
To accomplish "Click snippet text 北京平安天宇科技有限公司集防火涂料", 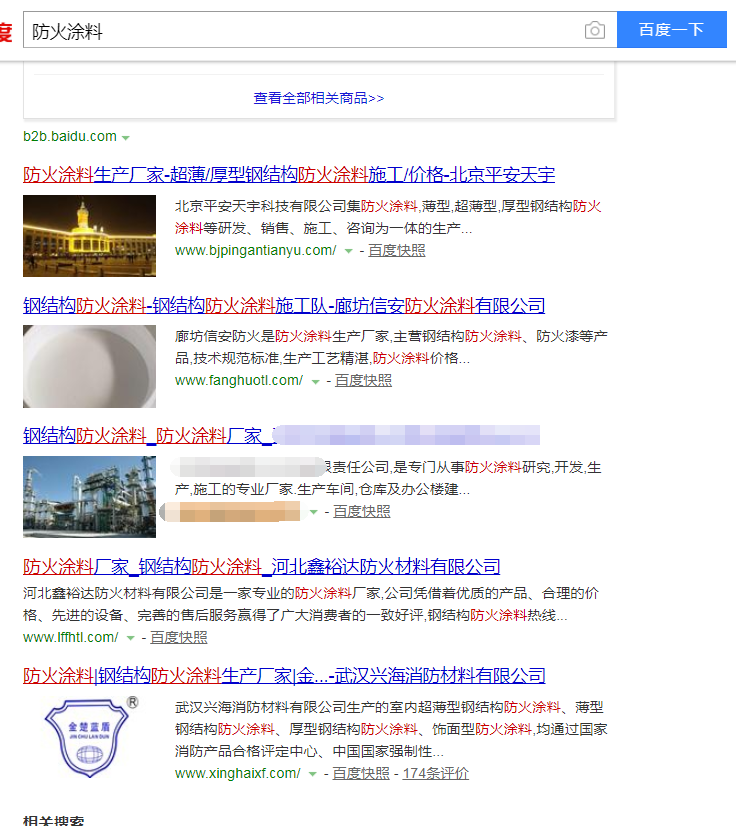I will coord(296,206).
